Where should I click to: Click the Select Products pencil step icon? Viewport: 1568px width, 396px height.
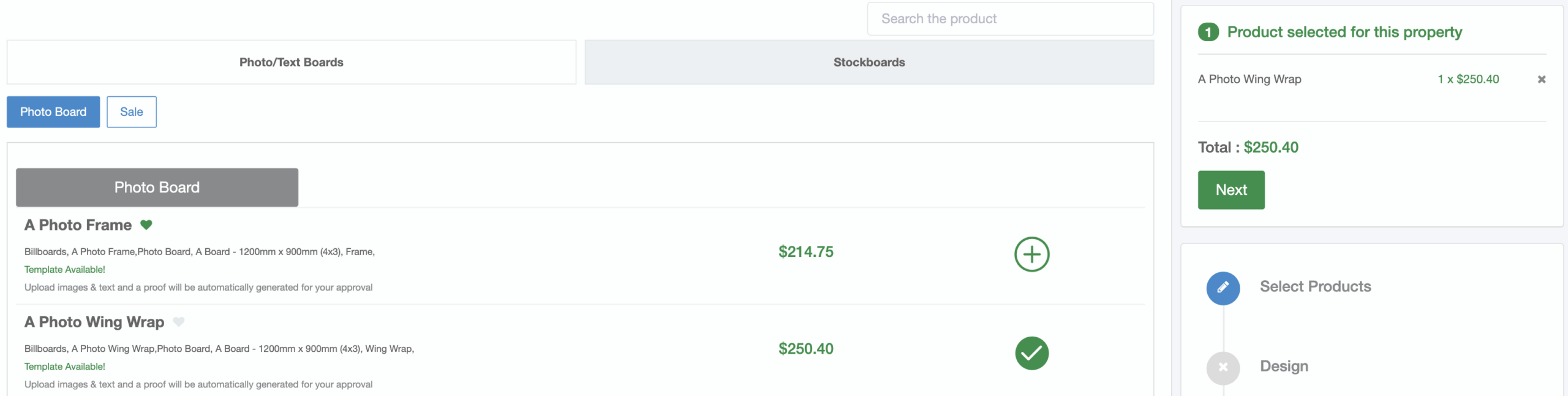[1223, 288]
